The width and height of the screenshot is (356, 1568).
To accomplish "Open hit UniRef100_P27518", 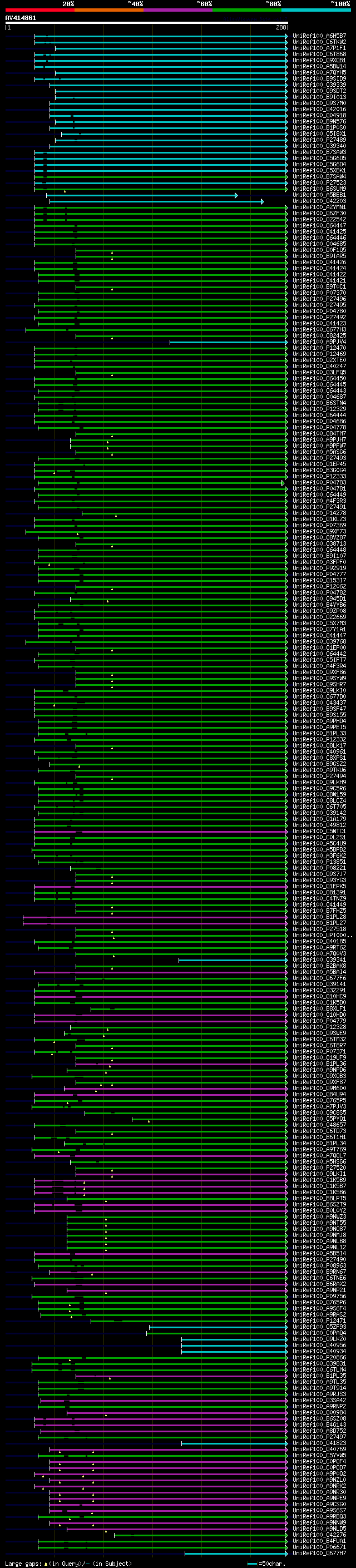I will pyautogui.click(x=319, y=929).
